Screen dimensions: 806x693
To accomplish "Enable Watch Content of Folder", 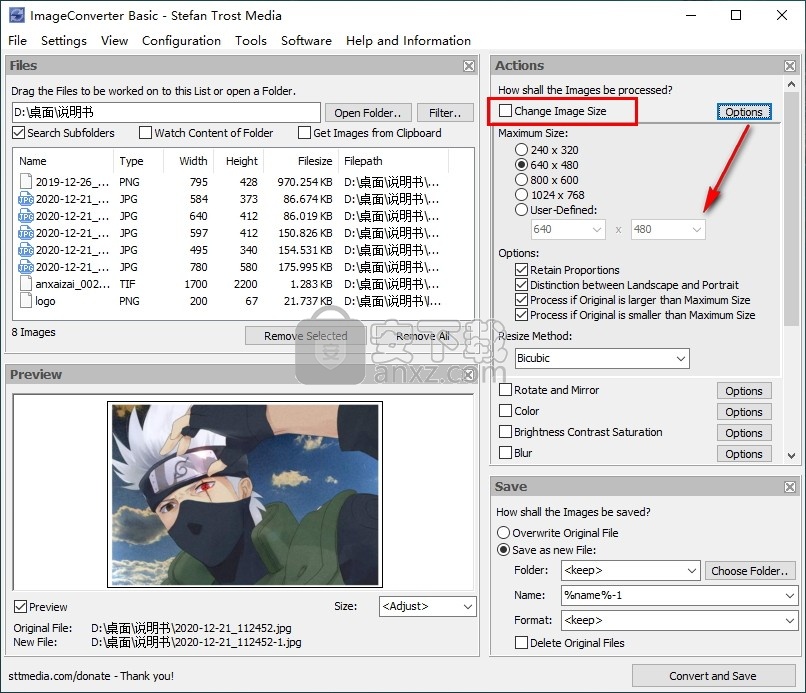I will coord(145,133).
